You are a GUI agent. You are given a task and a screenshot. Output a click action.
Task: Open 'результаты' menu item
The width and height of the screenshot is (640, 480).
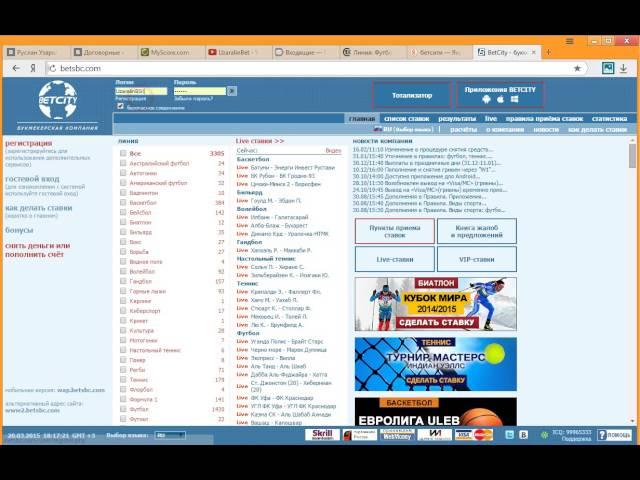coord(457,119)
